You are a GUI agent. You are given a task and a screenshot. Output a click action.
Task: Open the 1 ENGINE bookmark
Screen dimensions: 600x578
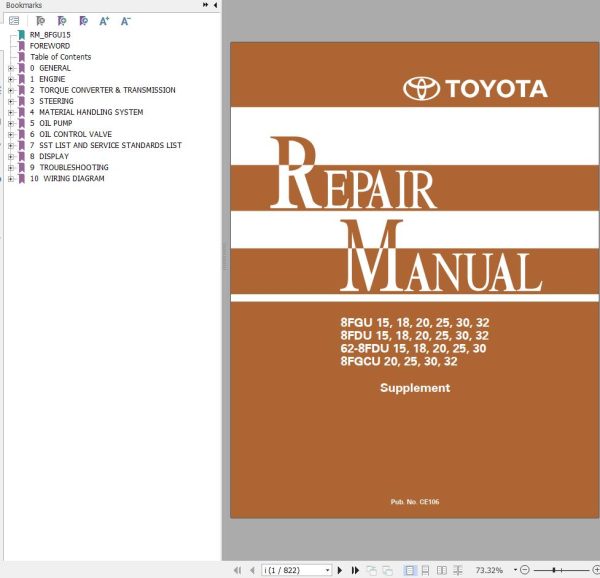(47, 79)
